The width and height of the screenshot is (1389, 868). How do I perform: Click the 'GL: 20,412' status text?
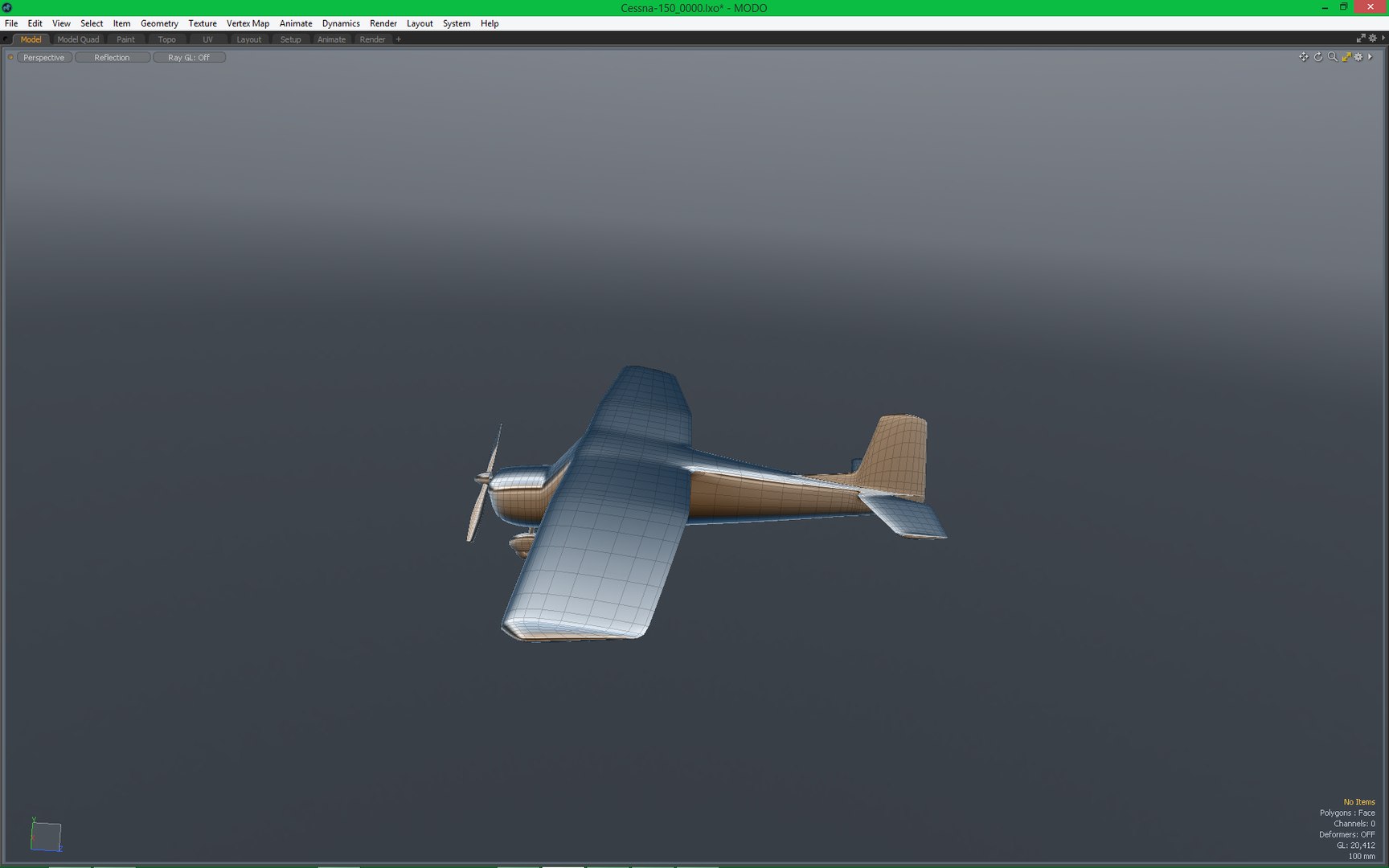point(1356,845)
